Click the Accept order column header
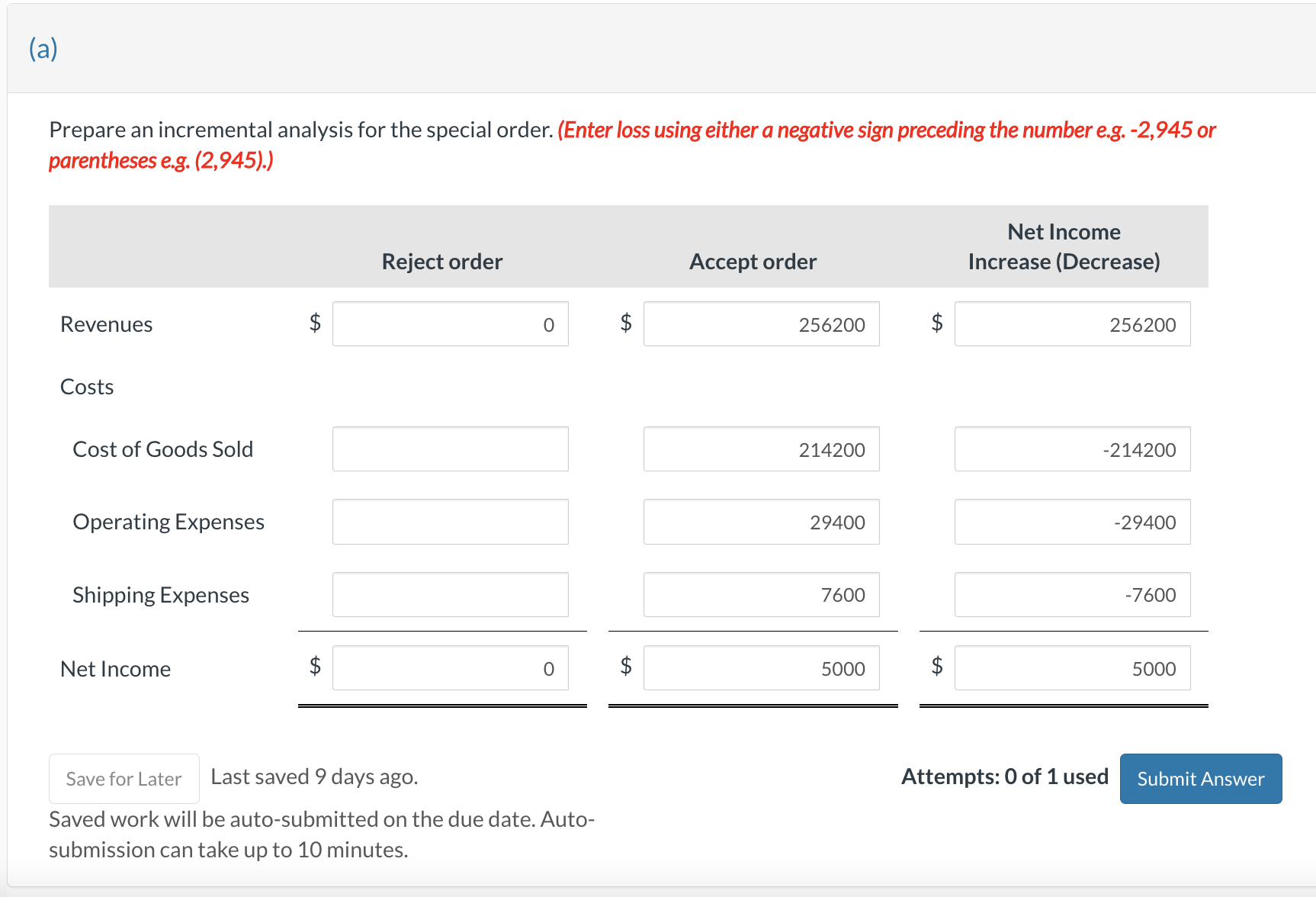Screen dimensions: 1316x897 click(x=753, y=261)
